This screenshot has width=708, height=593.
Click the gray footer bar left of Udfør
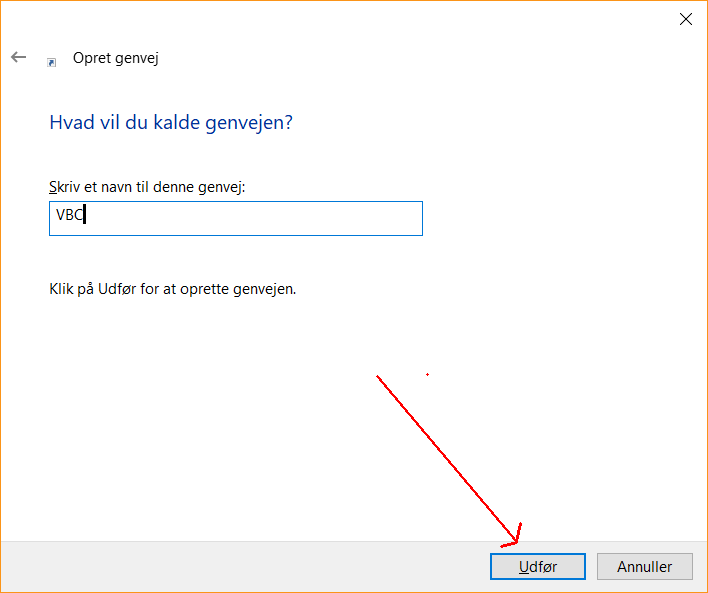click(244, 567)
